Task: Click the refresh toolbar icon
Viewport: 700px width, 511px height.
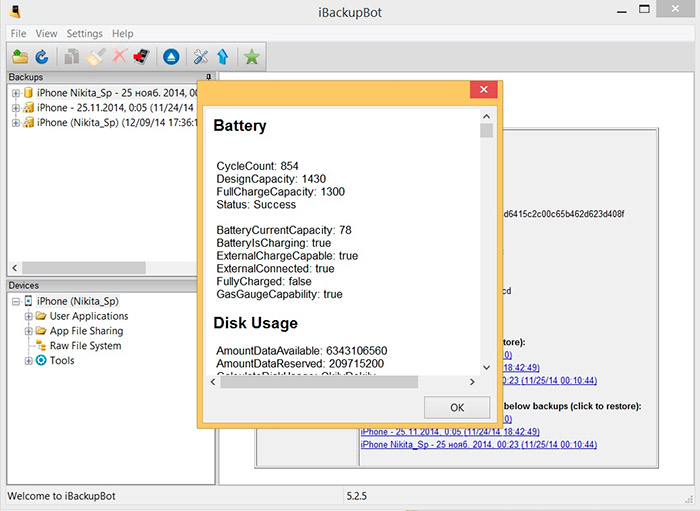Action: click(x=42, y=57)
